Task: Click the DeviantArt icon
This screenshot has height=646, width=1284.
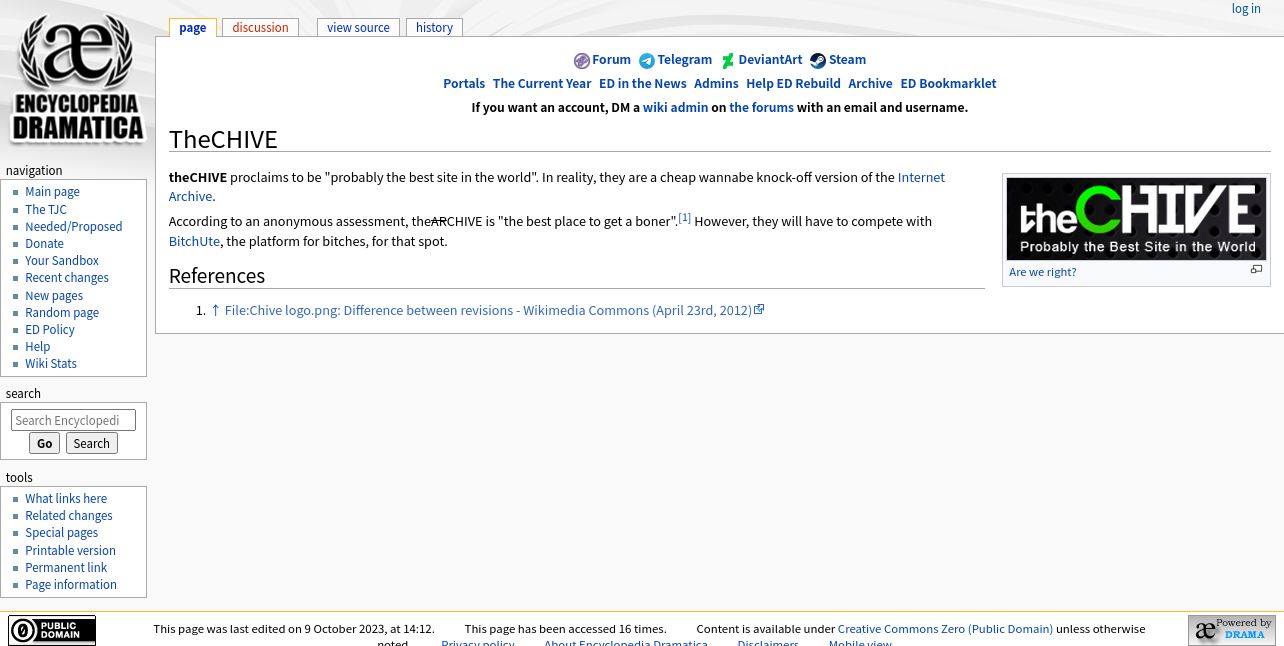Action: 728,61
